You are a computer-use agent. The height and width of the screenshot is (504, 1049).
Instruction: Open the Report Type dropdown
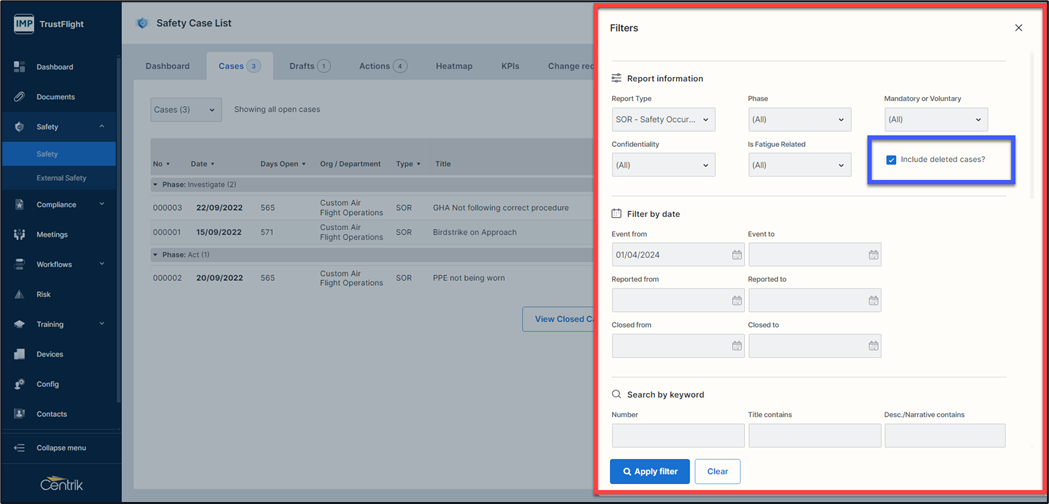click(x=663, y=120)
